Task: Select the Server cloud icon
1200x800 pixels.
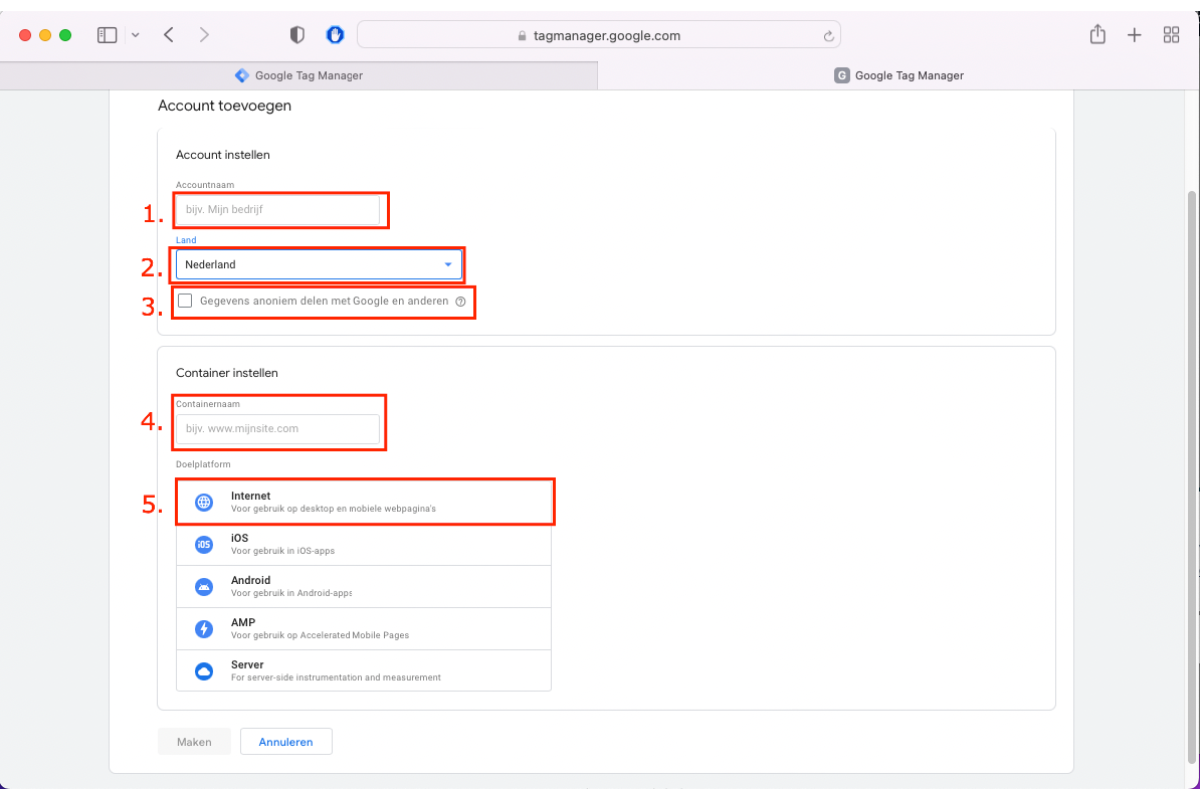Action: point(204,671)
